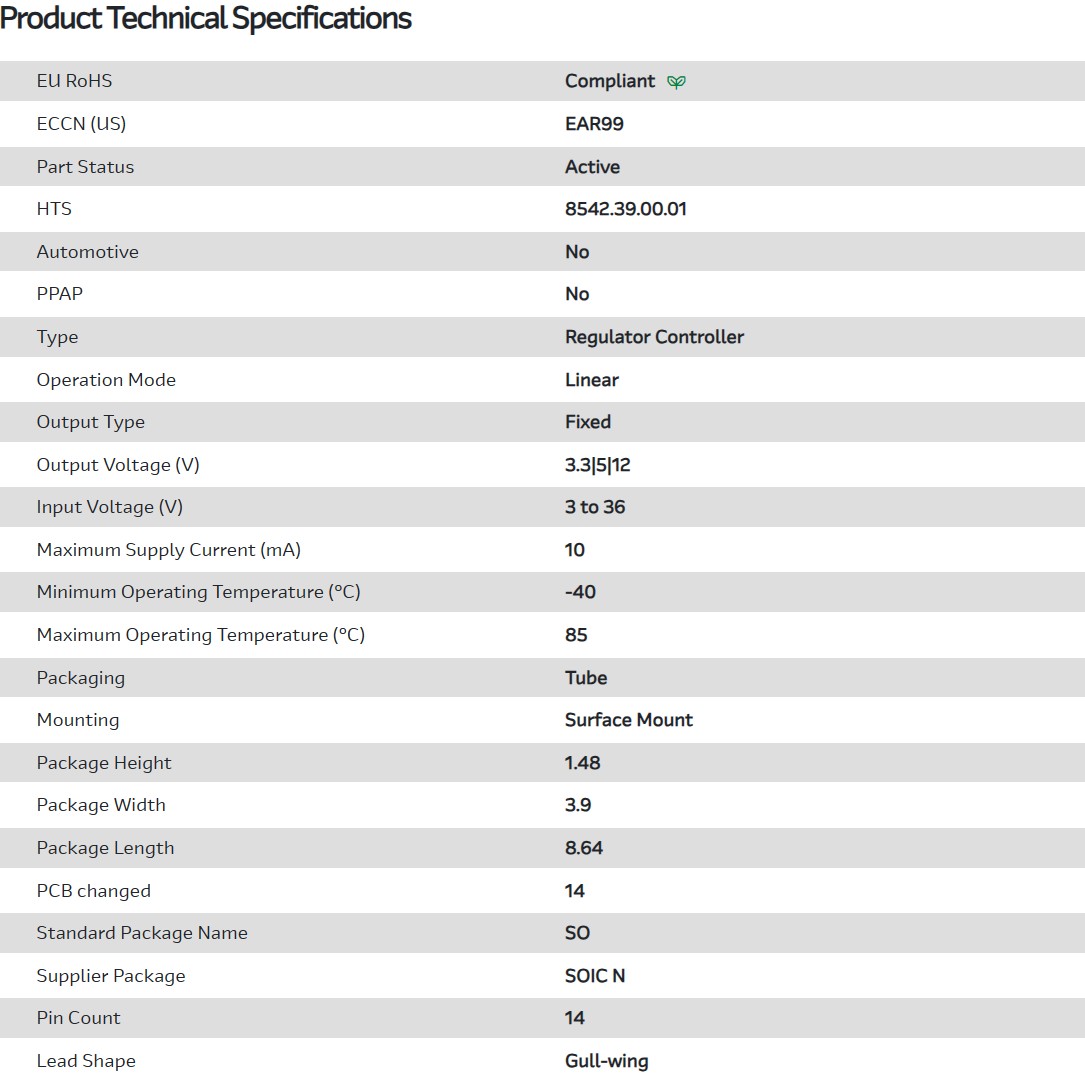Click the Part Status label

pos(85,167)
